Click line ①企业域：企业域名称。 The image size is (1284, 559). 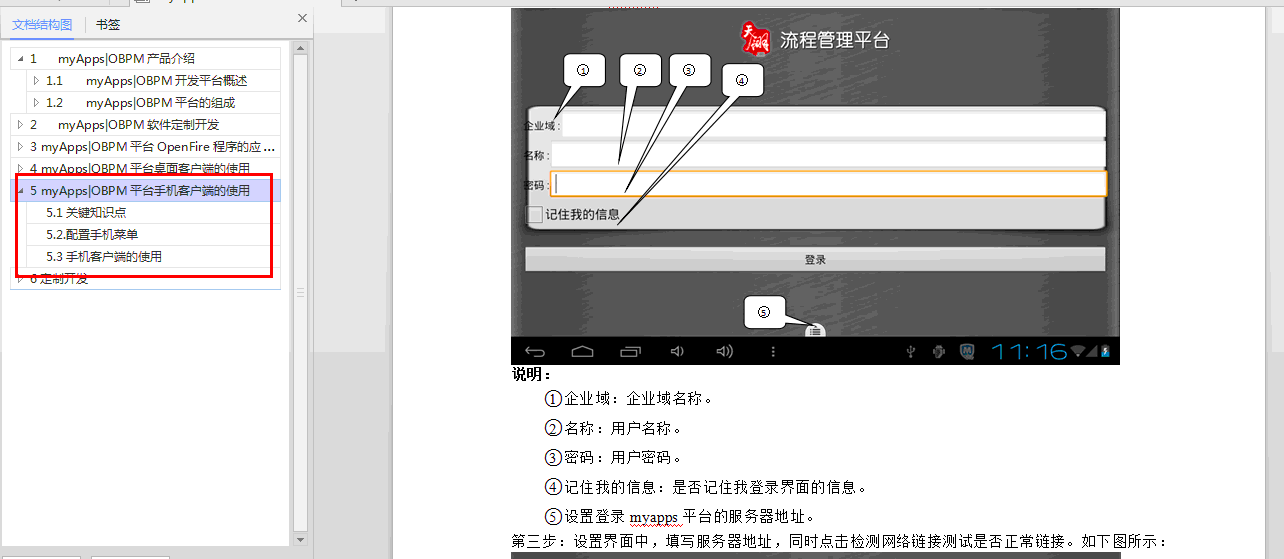629,398
